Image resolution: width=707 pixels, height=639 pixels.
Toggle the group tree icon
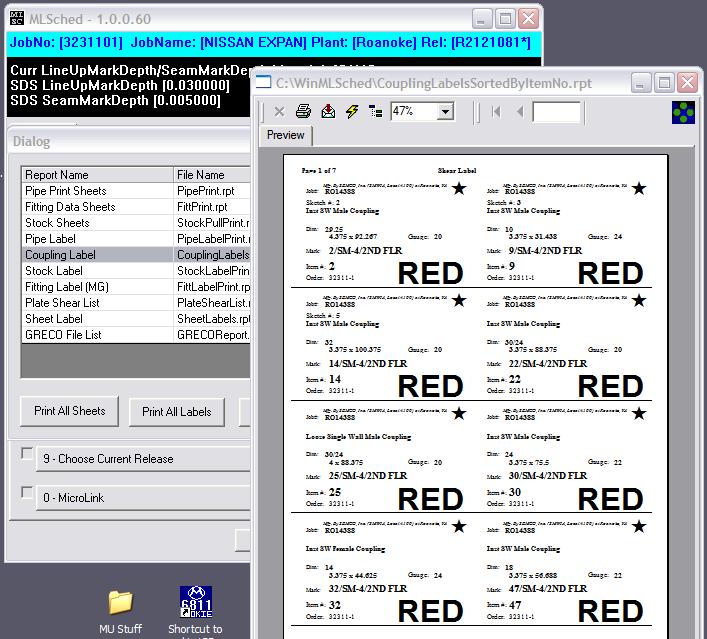click(x=376, y=112)
